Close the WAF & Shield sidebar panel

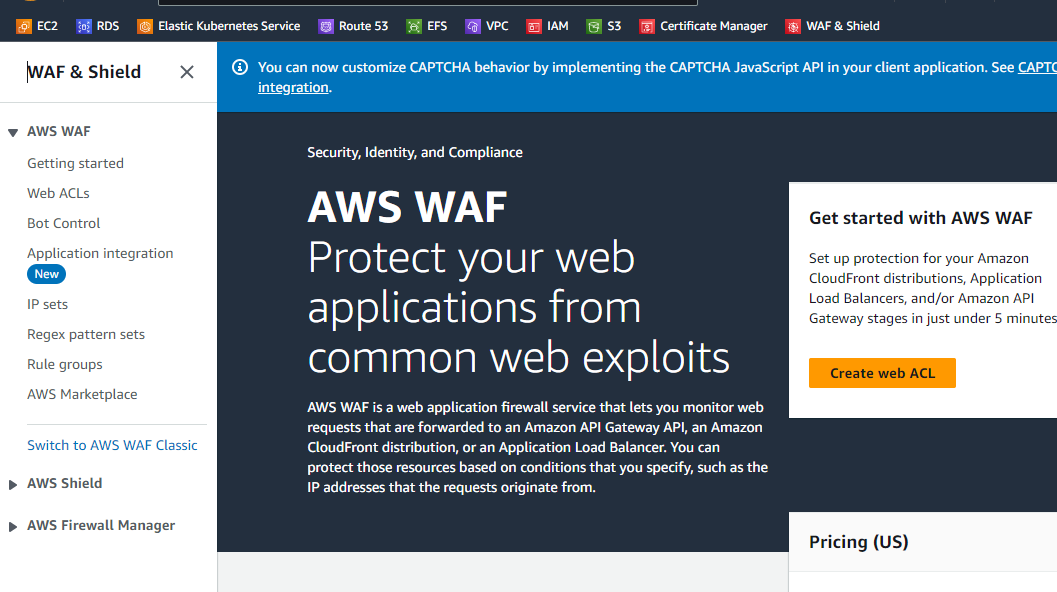click(187, 72)
